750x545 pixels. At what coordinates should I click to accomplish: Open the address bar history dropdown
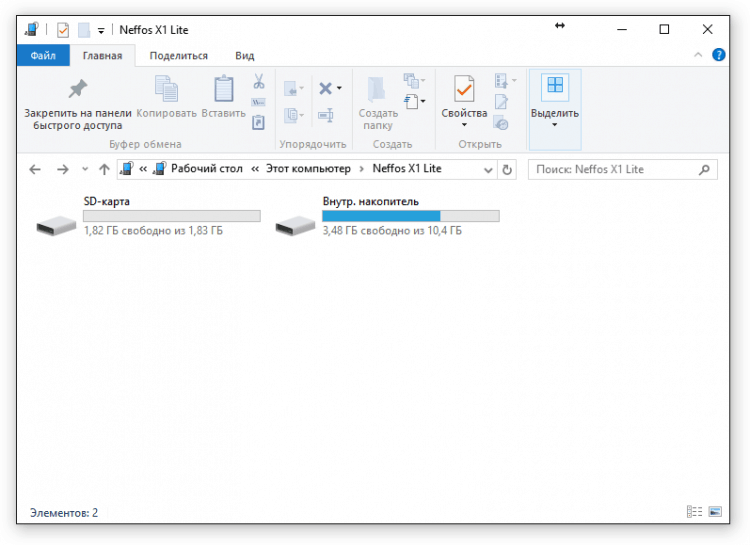(x=488, y=170)
